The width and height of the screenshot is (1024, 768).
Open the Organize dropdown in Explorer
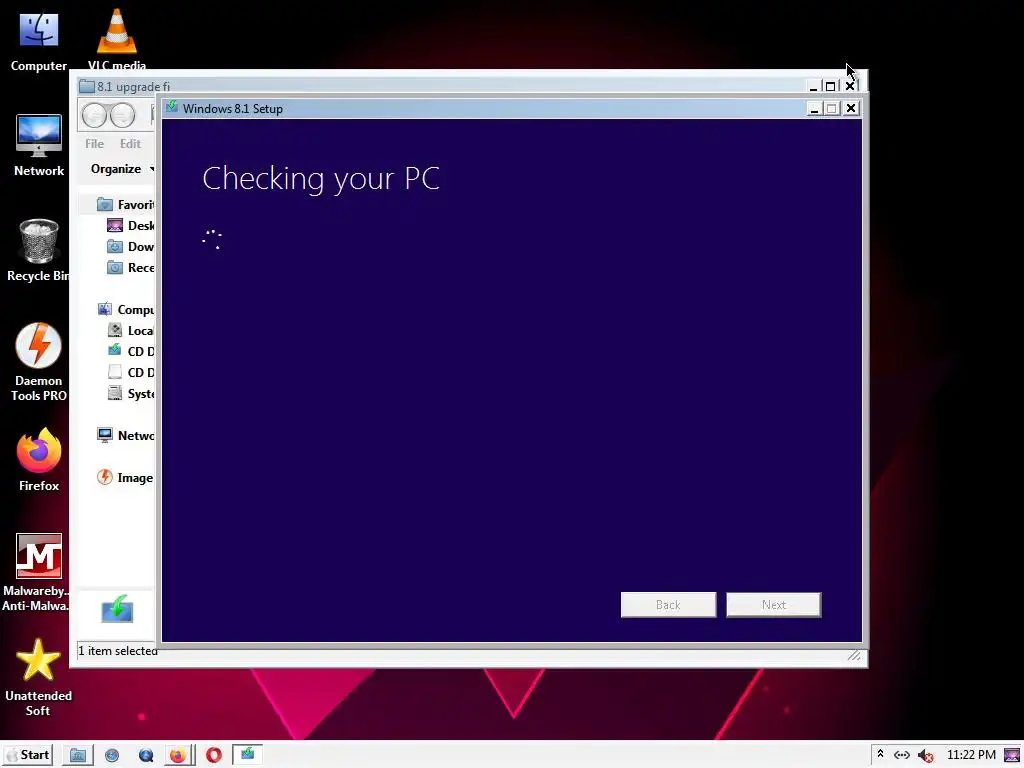coord(121,169)
